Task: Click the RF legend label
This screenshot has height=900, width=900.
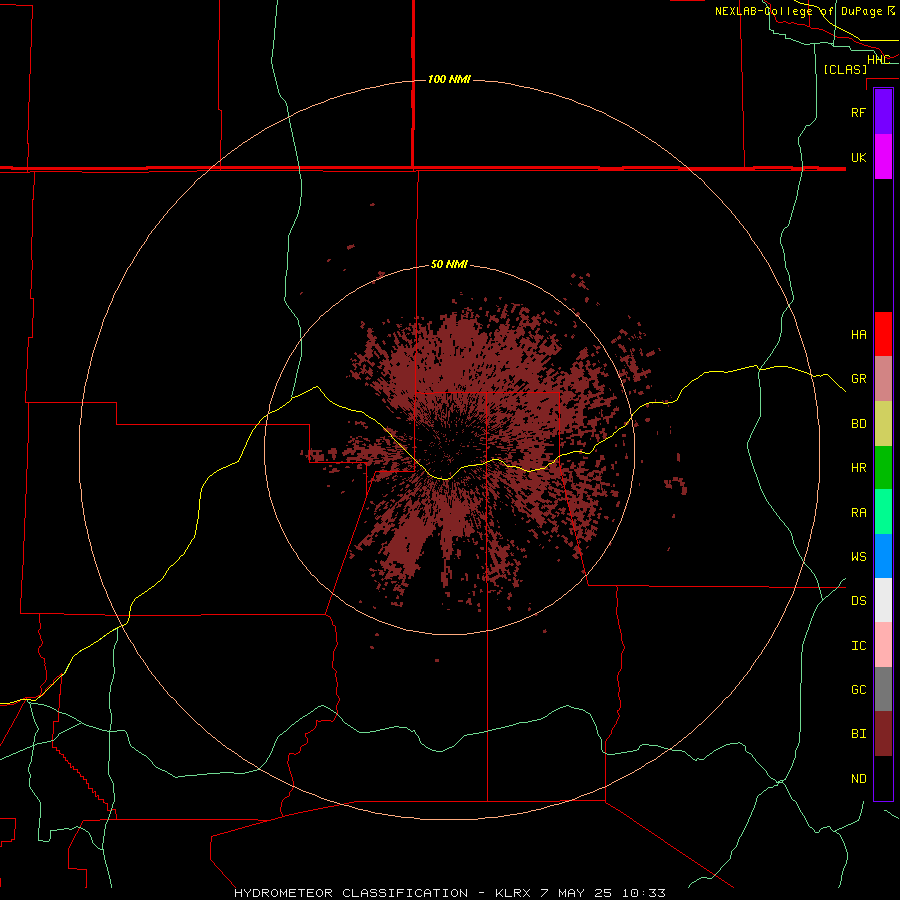Action: click(858, 112)
